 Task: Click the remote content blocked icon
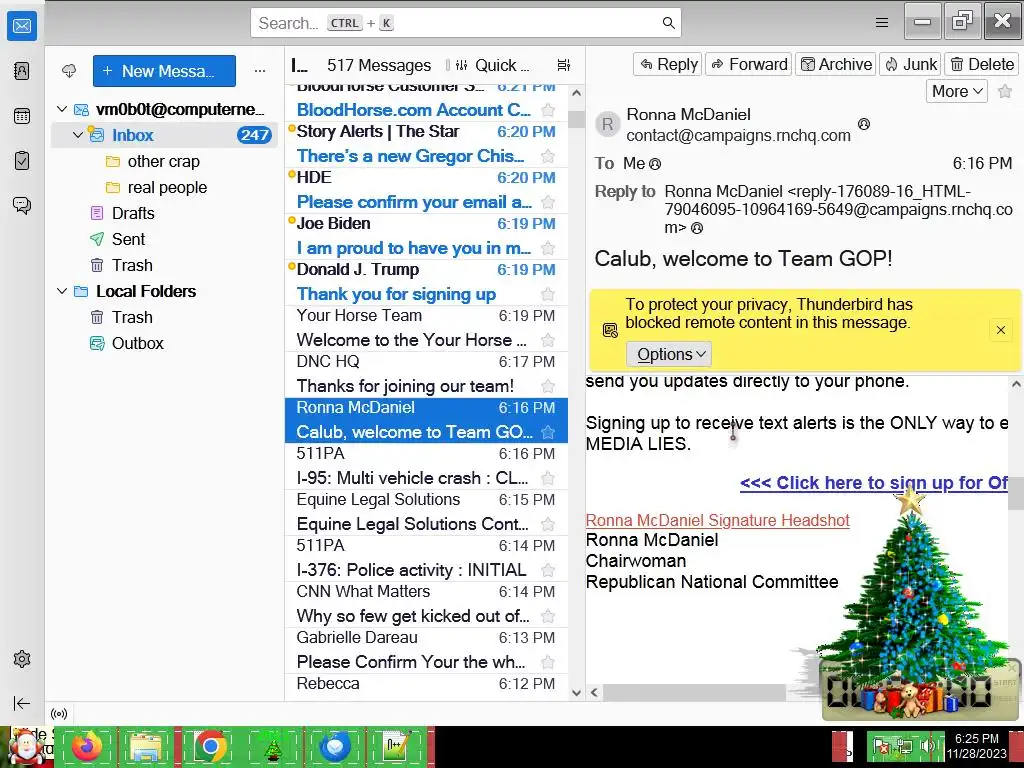click(610, 330)
